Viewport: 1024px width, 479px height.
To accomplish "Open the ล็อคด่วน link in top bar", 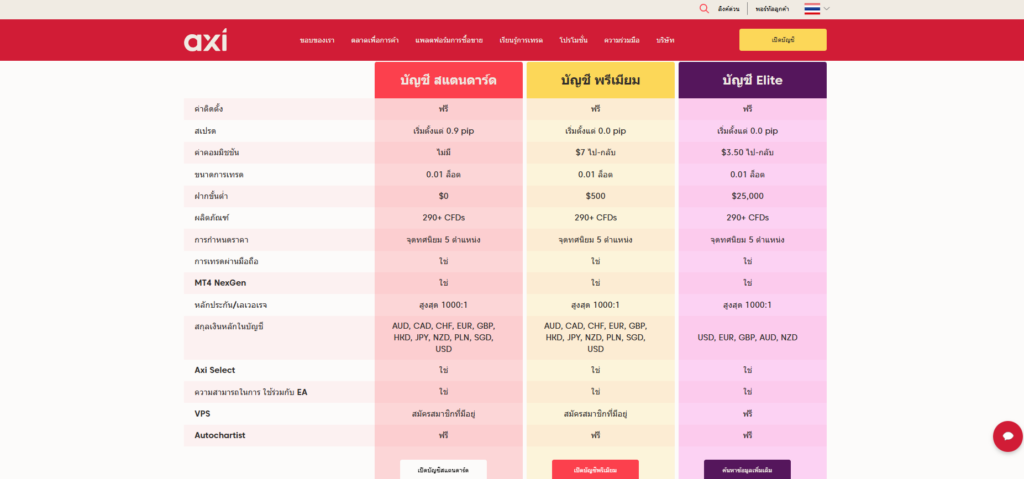I will tap(728, 9).
